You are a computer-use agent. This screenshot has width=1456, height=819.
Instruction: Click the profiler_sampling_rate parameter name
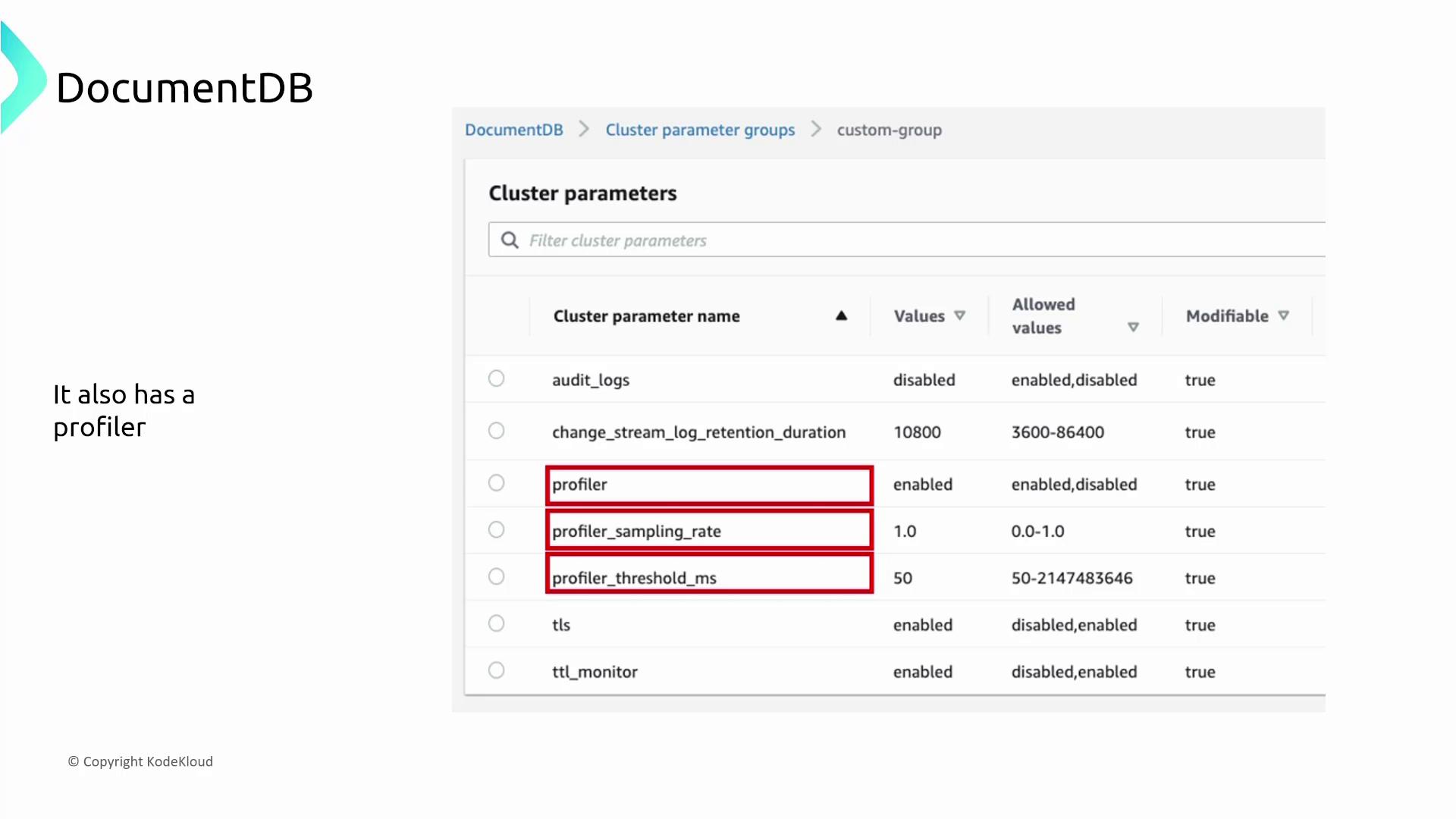coord(636,532)
